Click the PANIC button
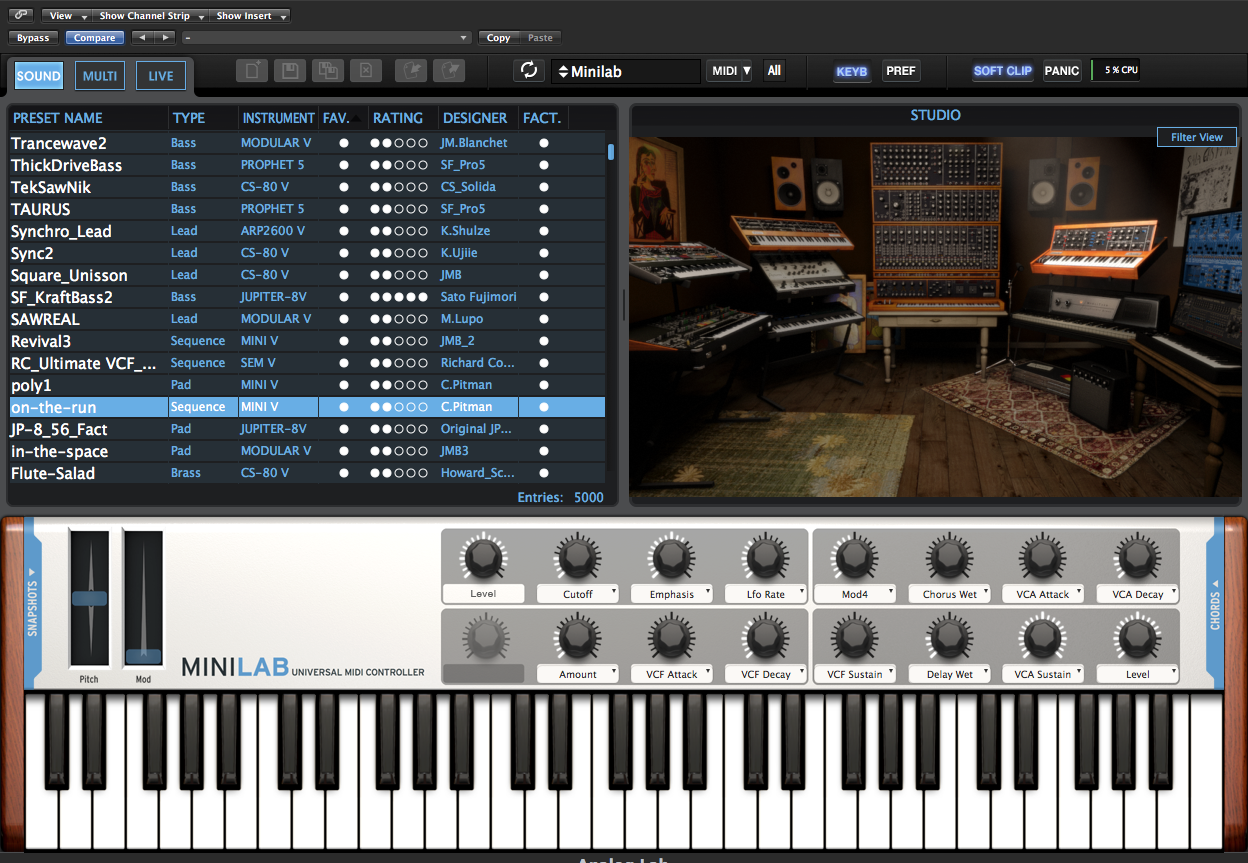The width and height of the screenshot is (1248, 863). point(1062,71)
